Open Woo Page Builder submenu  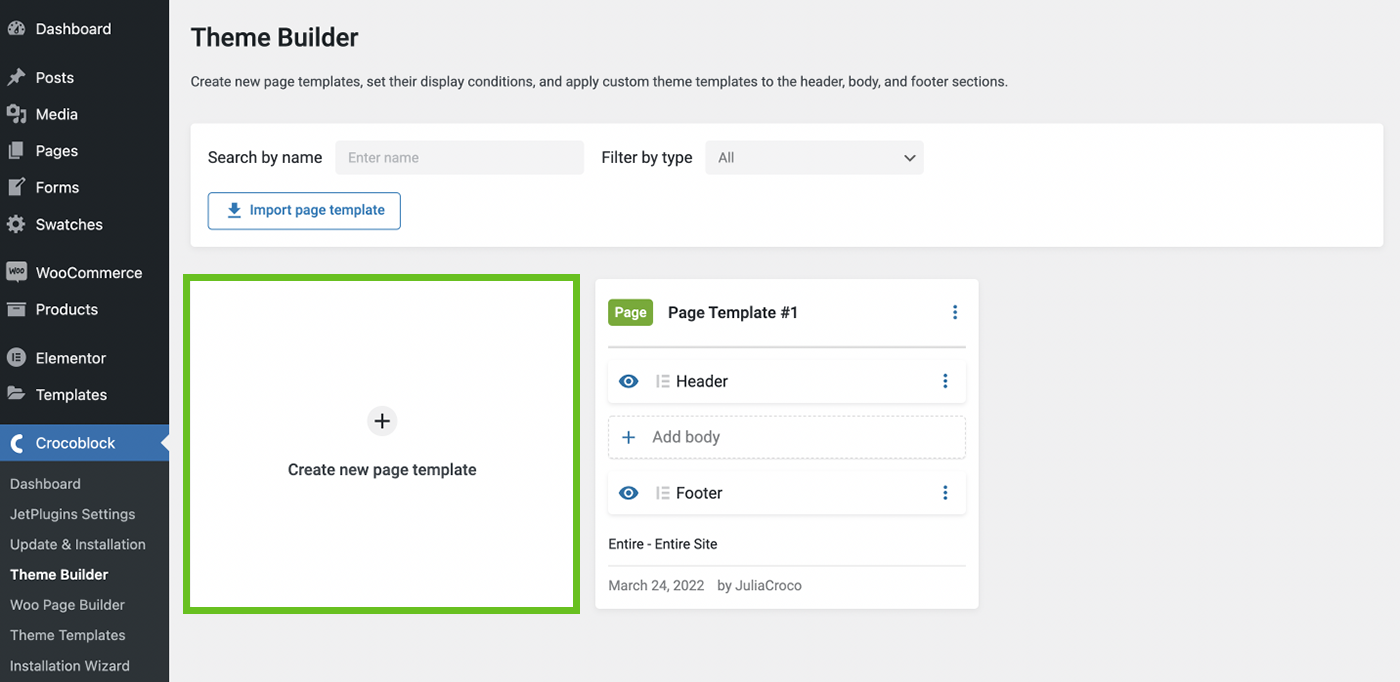[x=67, y=605]
